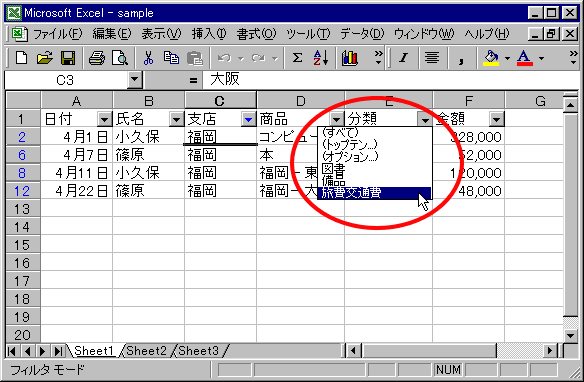Click the New workbook icon

[x=21, y=58]
